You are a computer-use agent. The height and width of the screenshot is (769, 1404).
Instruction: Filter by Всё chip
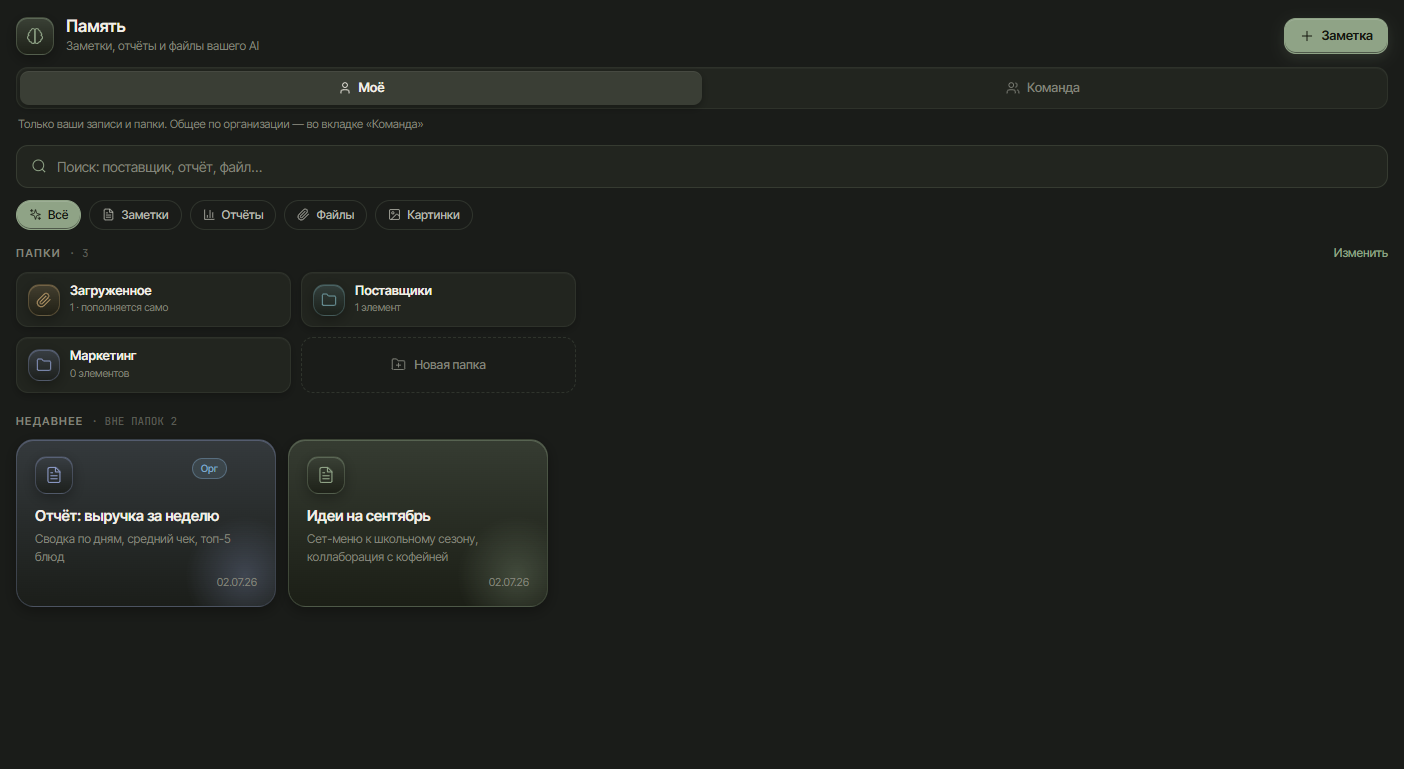point(48,215)
